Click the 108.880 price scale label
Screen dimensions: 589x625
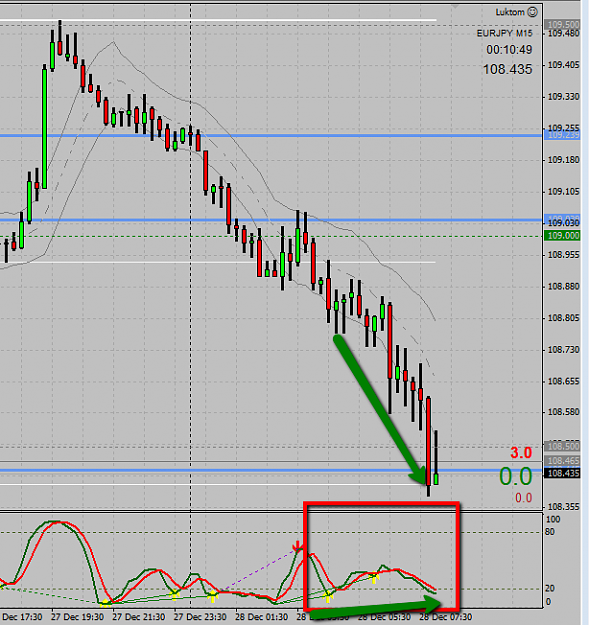click(x=563, y=286)
